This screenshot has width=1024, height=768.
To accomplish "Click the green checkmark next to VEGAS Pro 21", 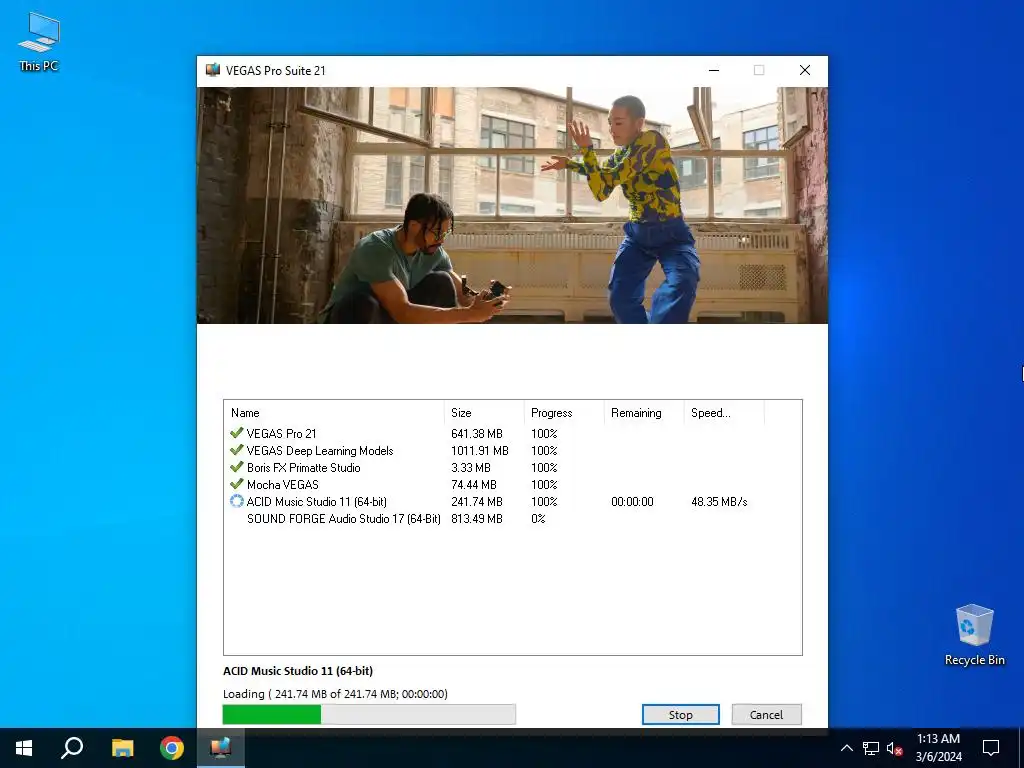I will (x=236, y=433).
